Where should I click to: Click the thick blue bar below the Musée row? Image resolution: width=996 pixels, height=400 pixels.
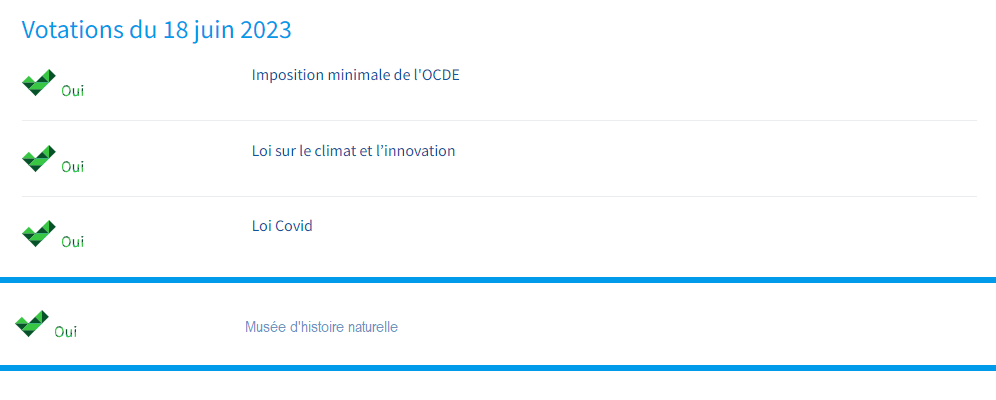coord(498,368)
